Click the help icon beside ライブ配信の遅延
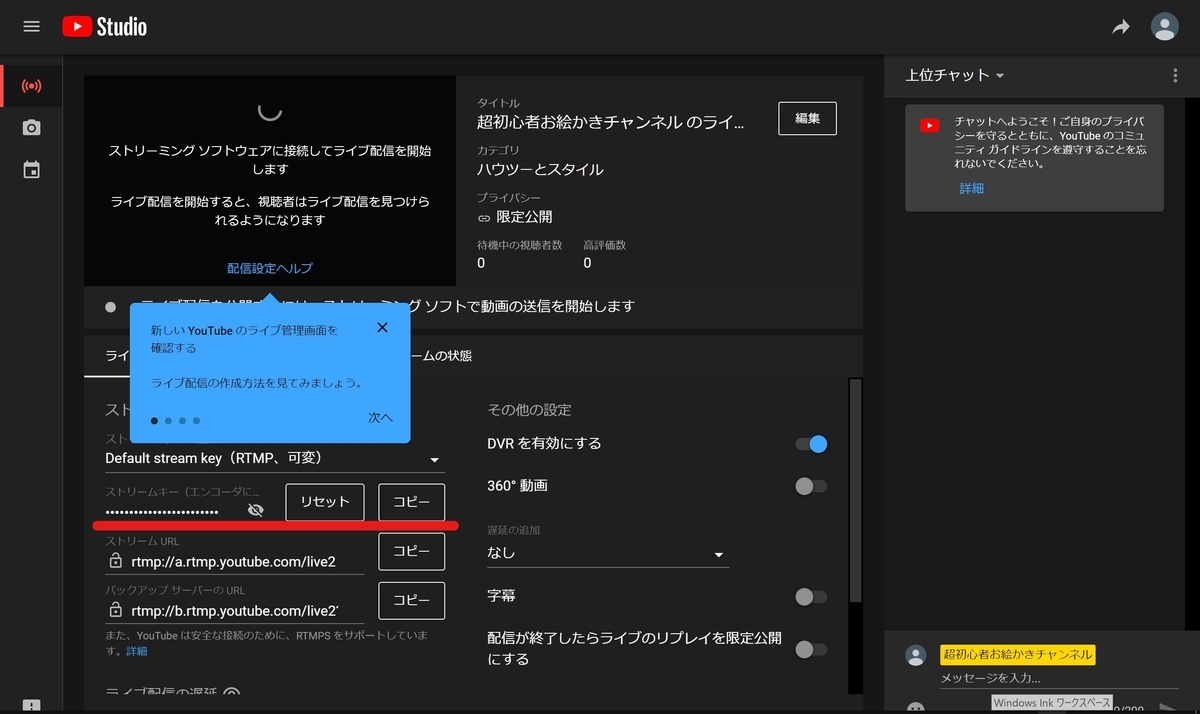Image resolution: width=1200 pixels, height=714 pixels. (231, 694)
